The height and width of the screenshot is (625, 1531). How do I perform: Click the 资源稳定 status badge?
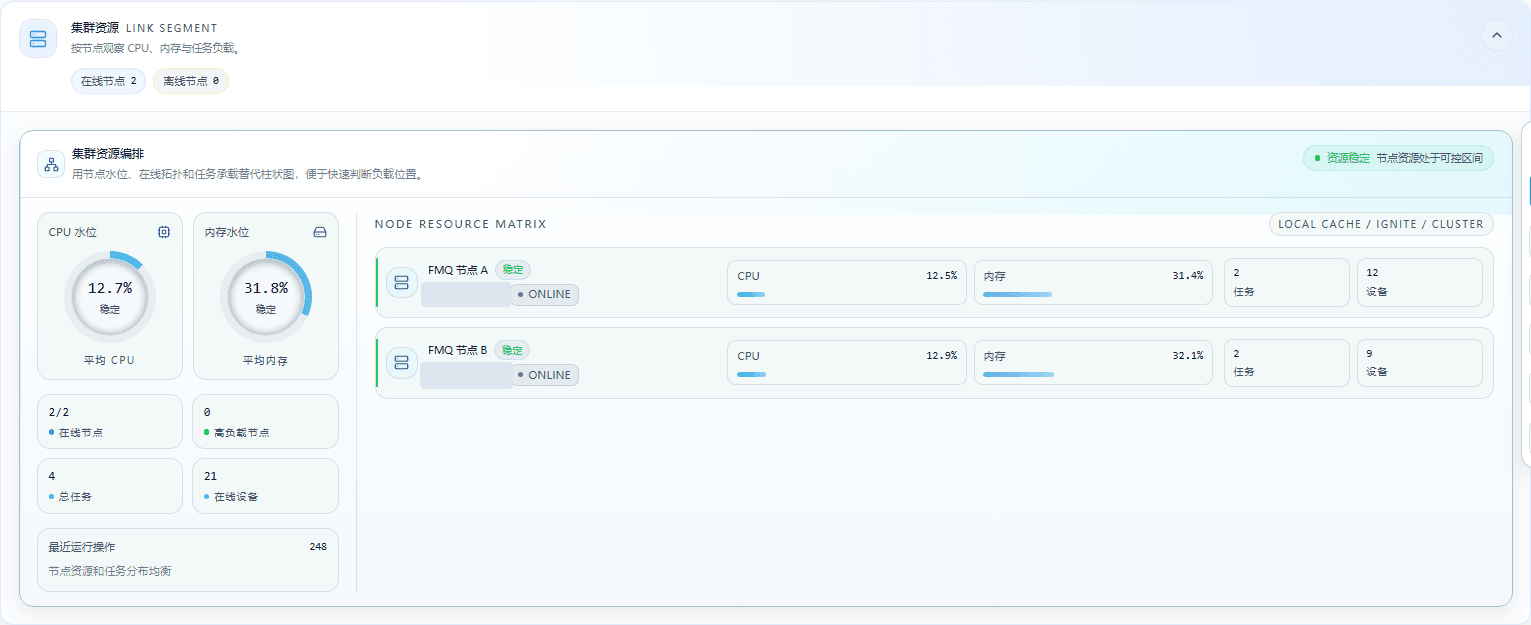coord(1398,158)
